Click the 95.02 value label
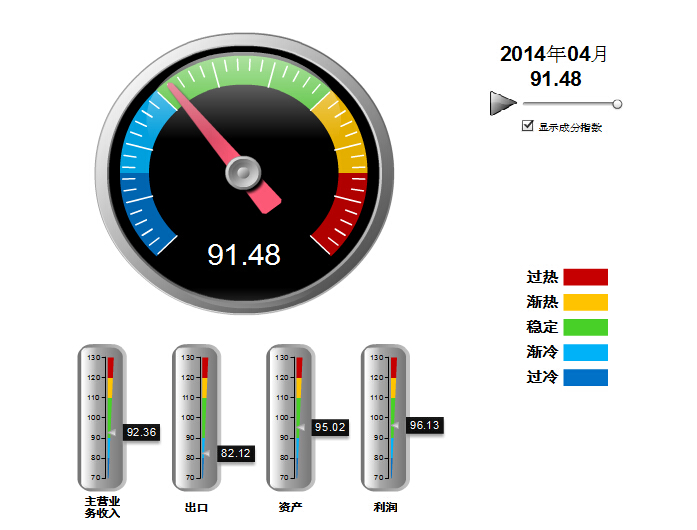The image size is (697, 530). (x=329, y=427)
